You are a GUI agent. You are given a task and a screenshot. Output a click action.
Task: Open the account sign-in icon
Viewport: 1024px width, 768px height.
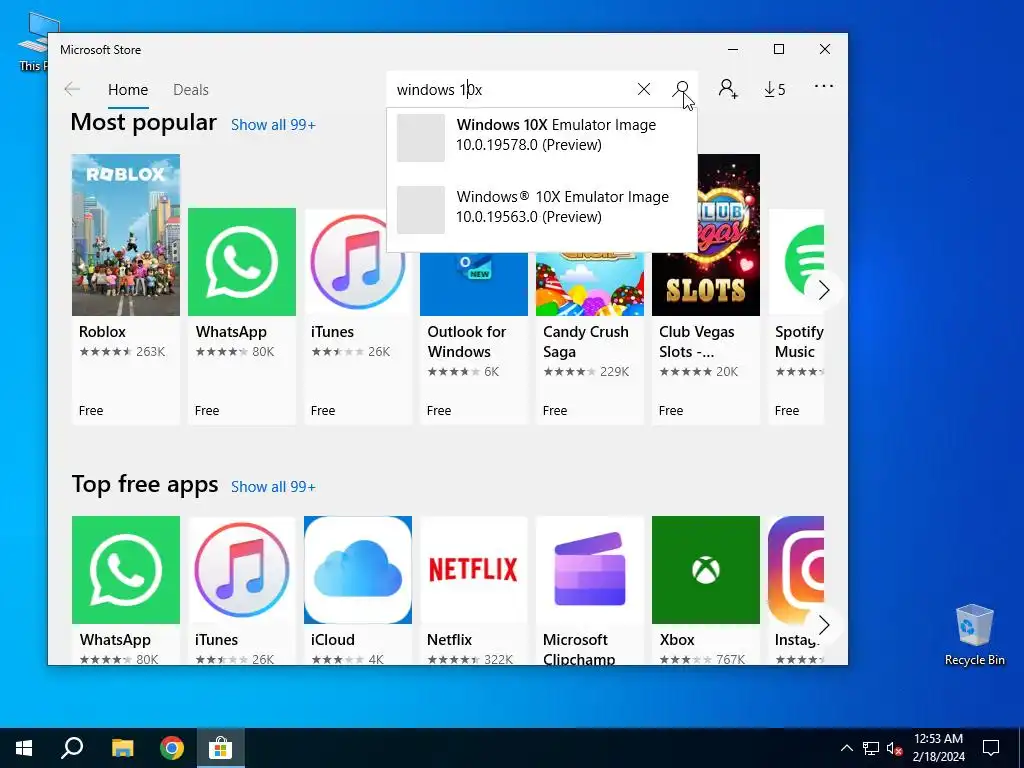point(728,89)
